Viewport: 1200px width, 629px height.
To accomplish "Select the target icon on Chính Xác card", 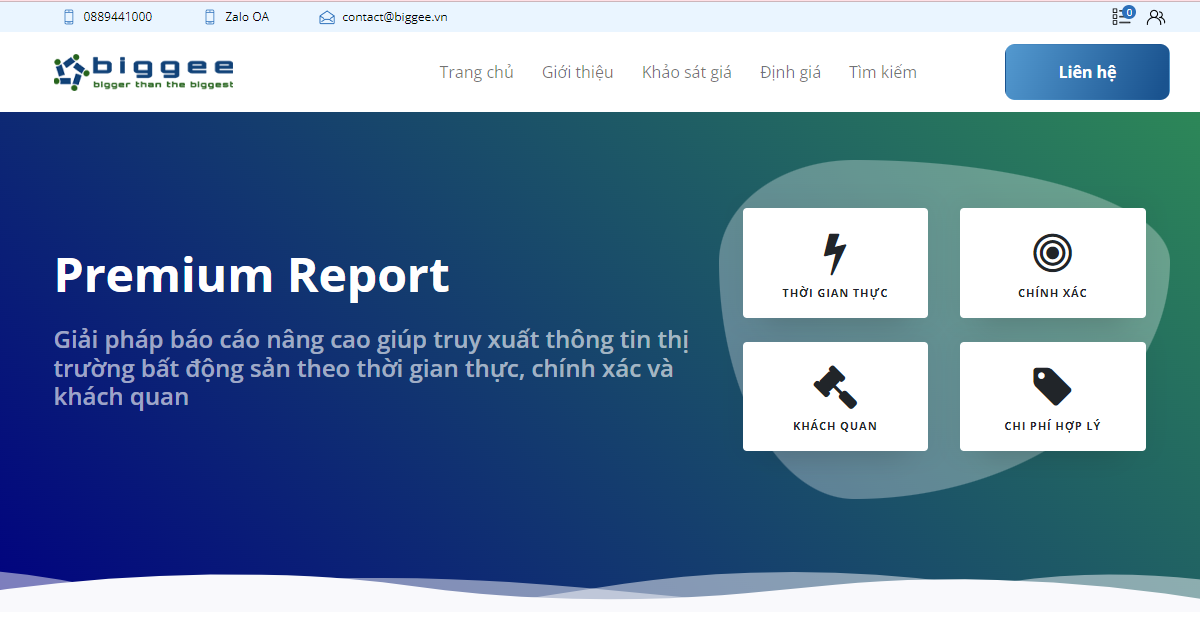I will 1051,252.
